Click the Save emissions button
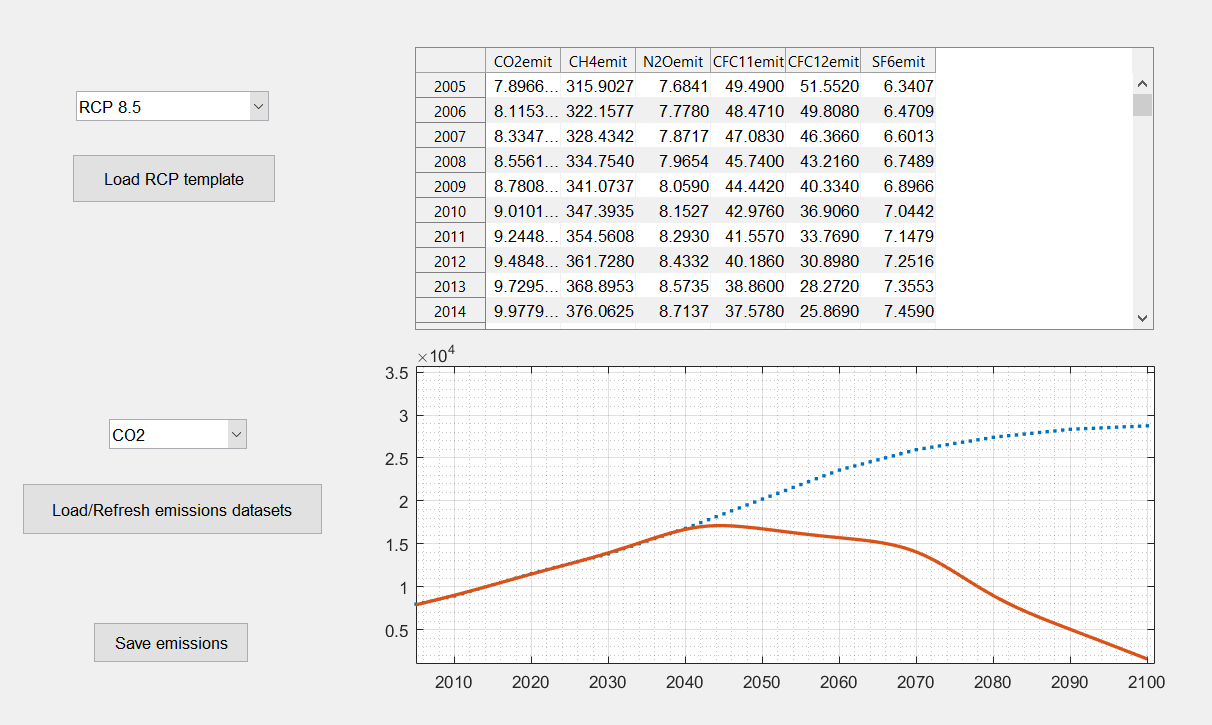Image resolution: width=1212 pixels, height=725 pixels. 171,643
